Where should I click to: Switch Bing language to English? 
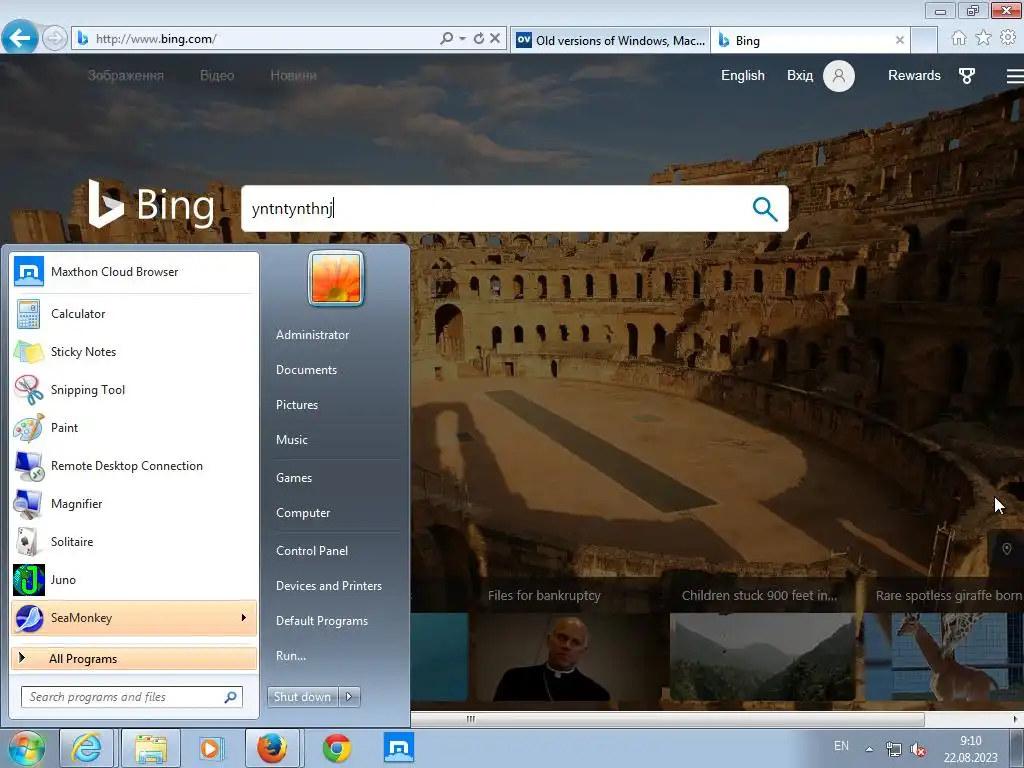743,76
